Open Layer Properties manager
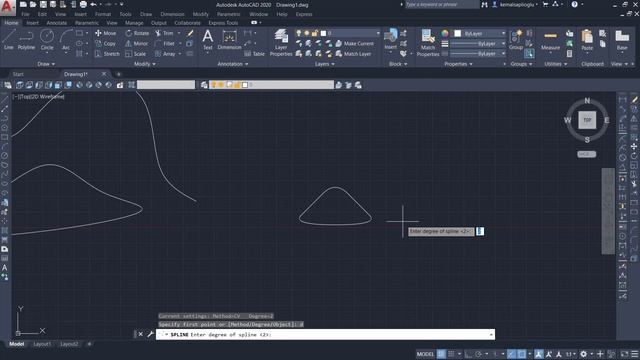The image size is (640, 360). coord(281,42)
